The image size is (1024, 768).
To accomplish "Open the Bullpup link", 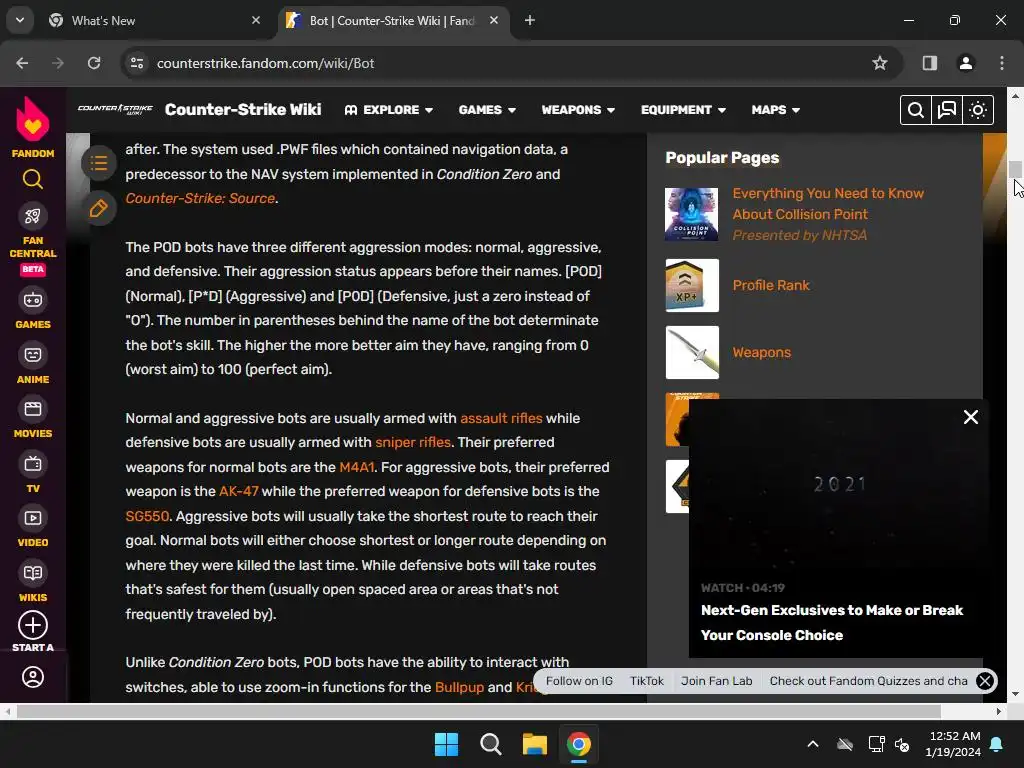I will pyautogui.click(x=459, y=687).
